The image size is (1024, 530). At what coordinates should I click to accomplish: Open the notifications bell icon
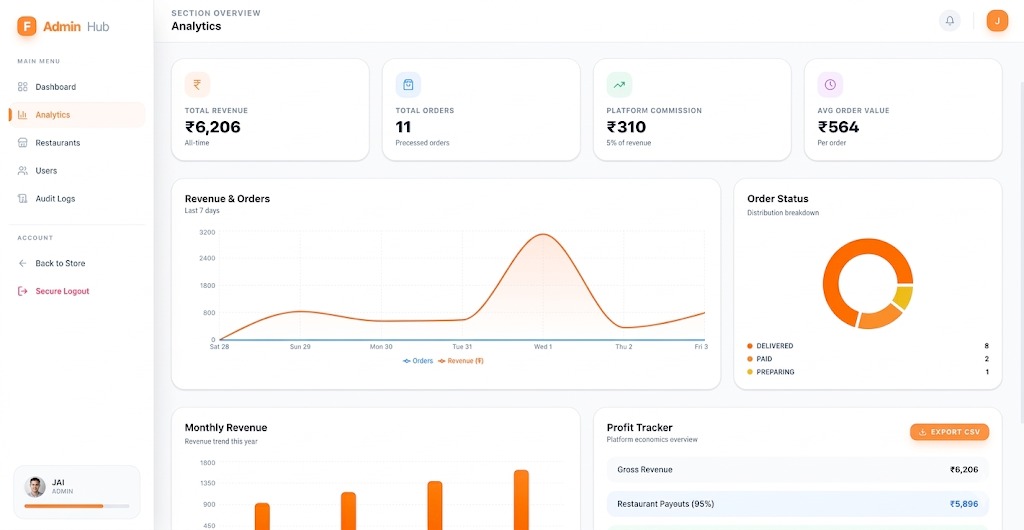click(x=950, y=21)
